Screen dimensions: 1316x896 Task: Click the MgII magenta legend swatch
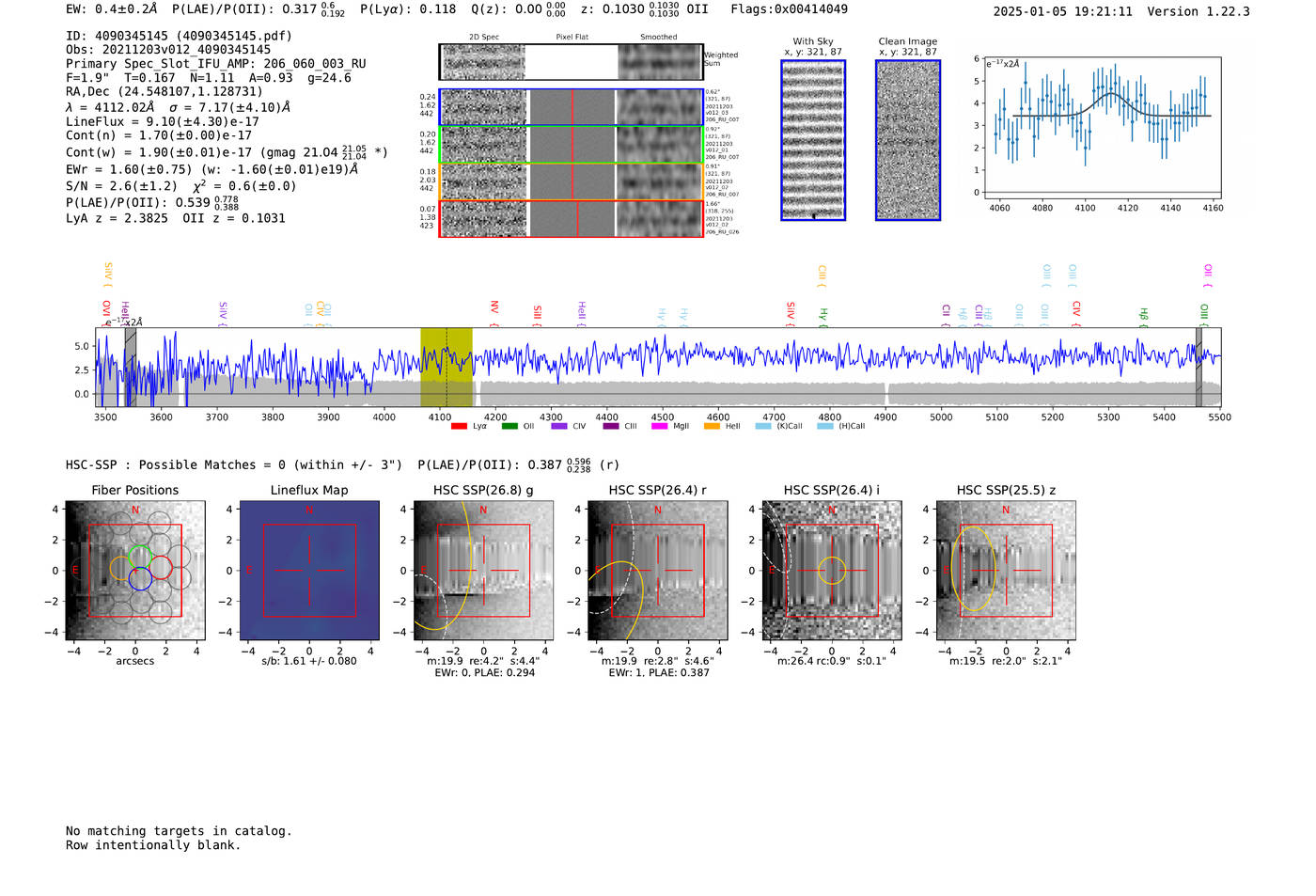(x=660, y=426)
